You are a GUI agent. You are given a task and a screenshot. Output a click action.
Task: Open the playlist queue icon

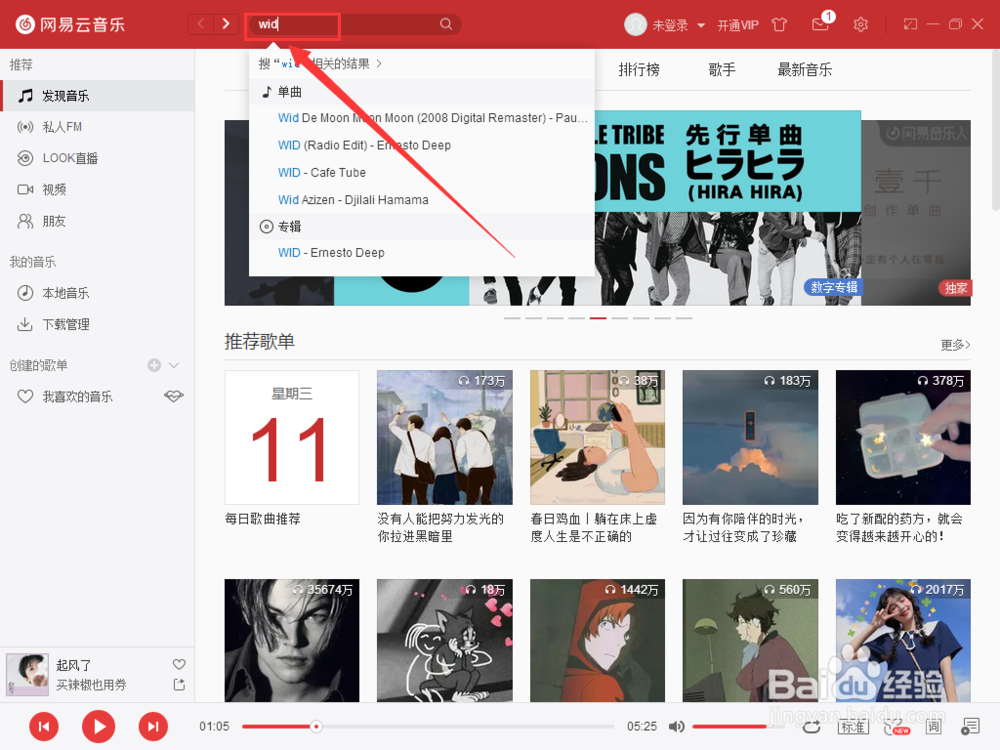point(970,726)
